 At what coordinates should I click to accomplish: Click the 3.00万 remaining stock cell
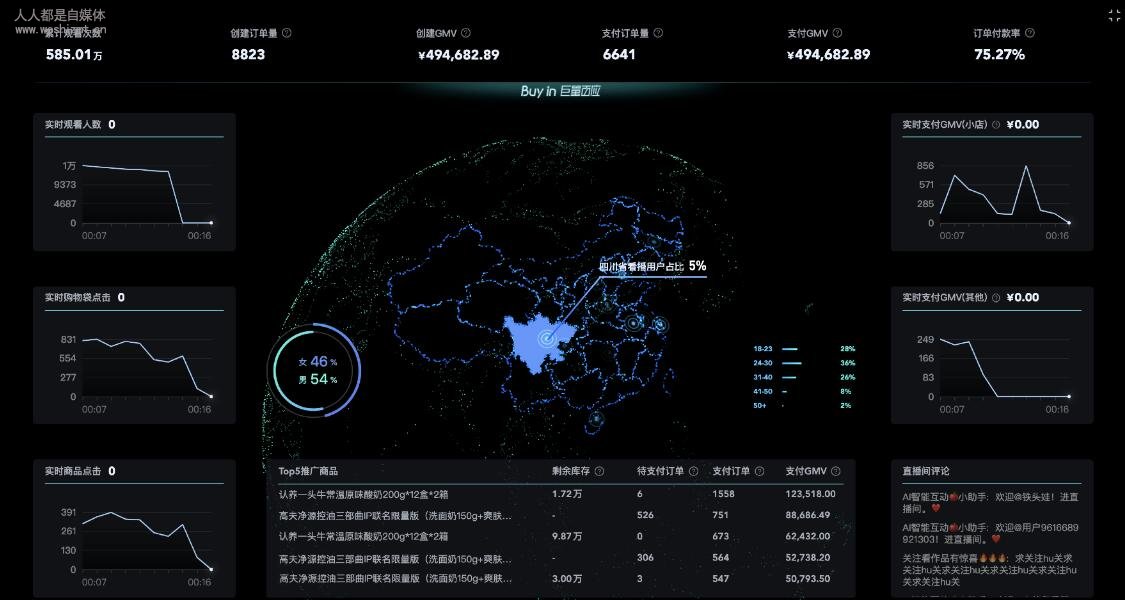point(567,578)
